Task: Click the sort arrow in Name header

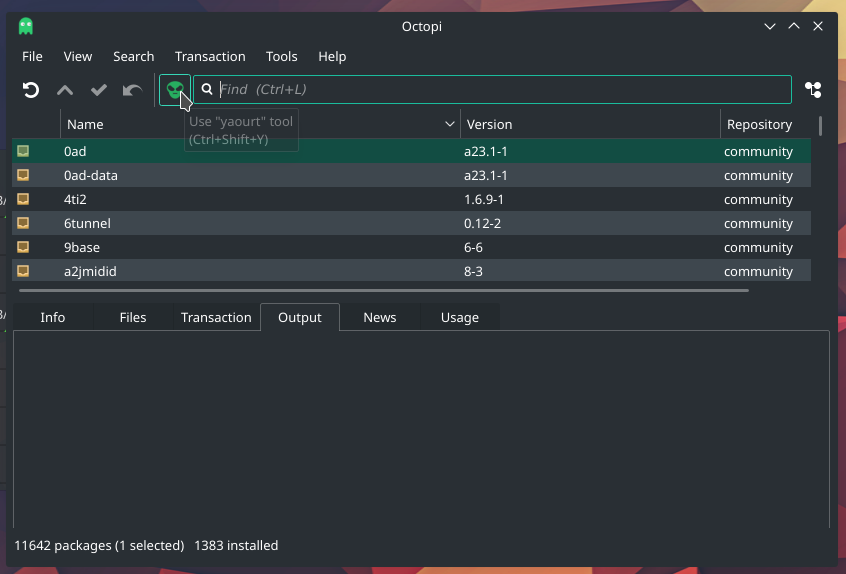Action: (449, 125)
